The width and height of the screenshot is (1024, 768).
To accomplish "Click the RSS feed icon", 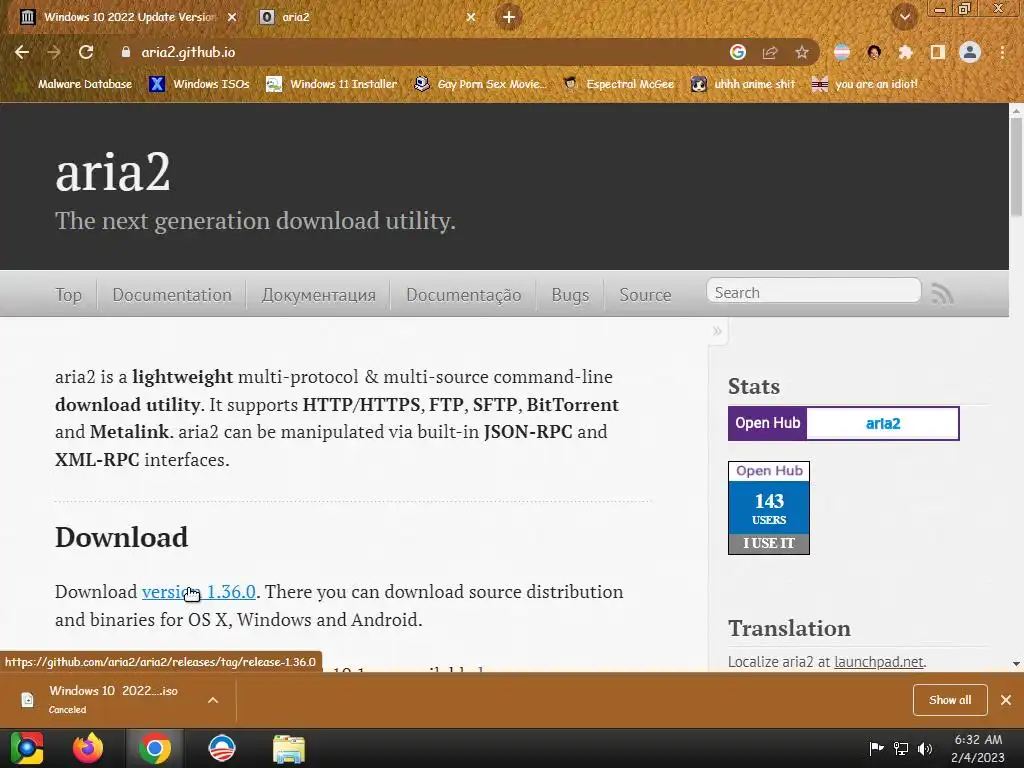I will pos(942,293).
